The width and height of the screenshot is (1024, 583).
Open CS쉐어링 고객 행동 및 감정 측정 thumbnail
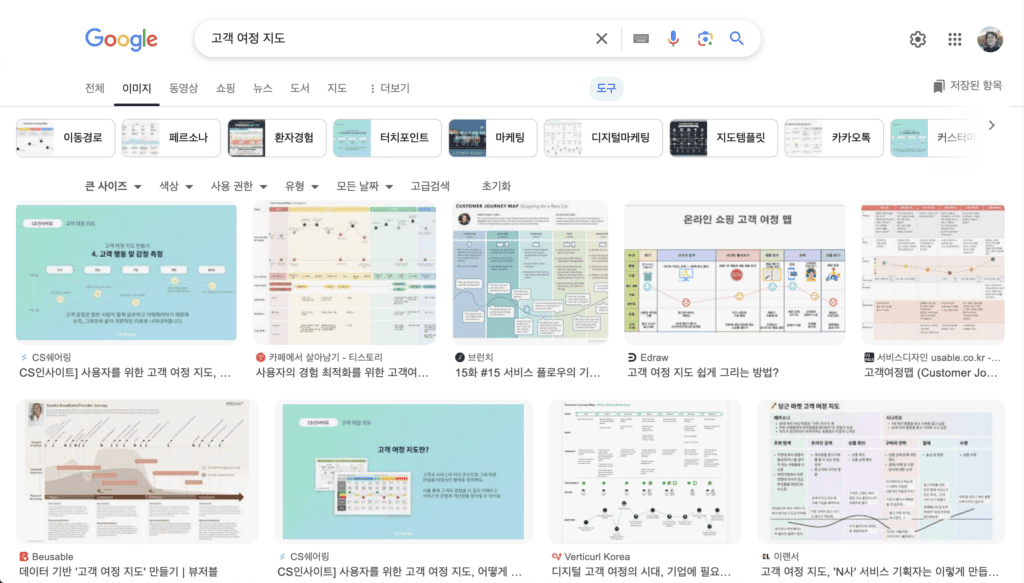(126, 272)
